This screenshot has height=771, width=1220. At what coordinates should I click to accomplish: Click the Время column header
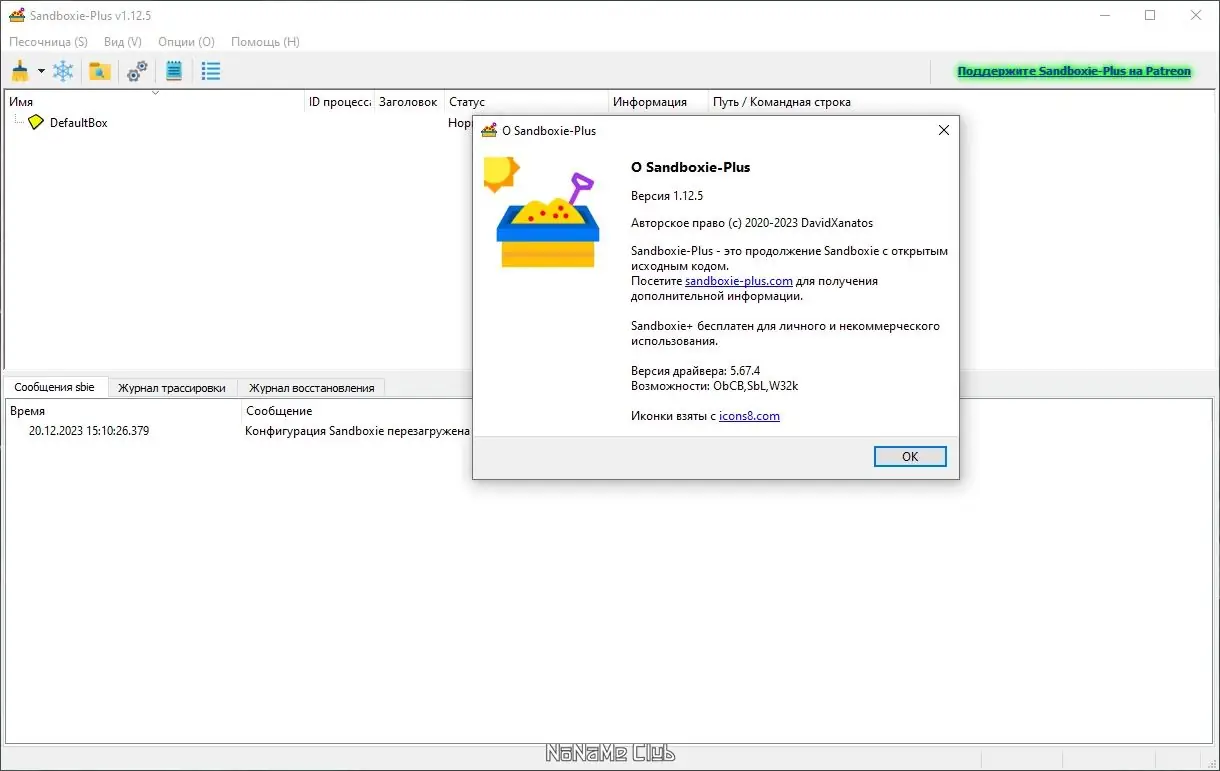click(124, 411)
